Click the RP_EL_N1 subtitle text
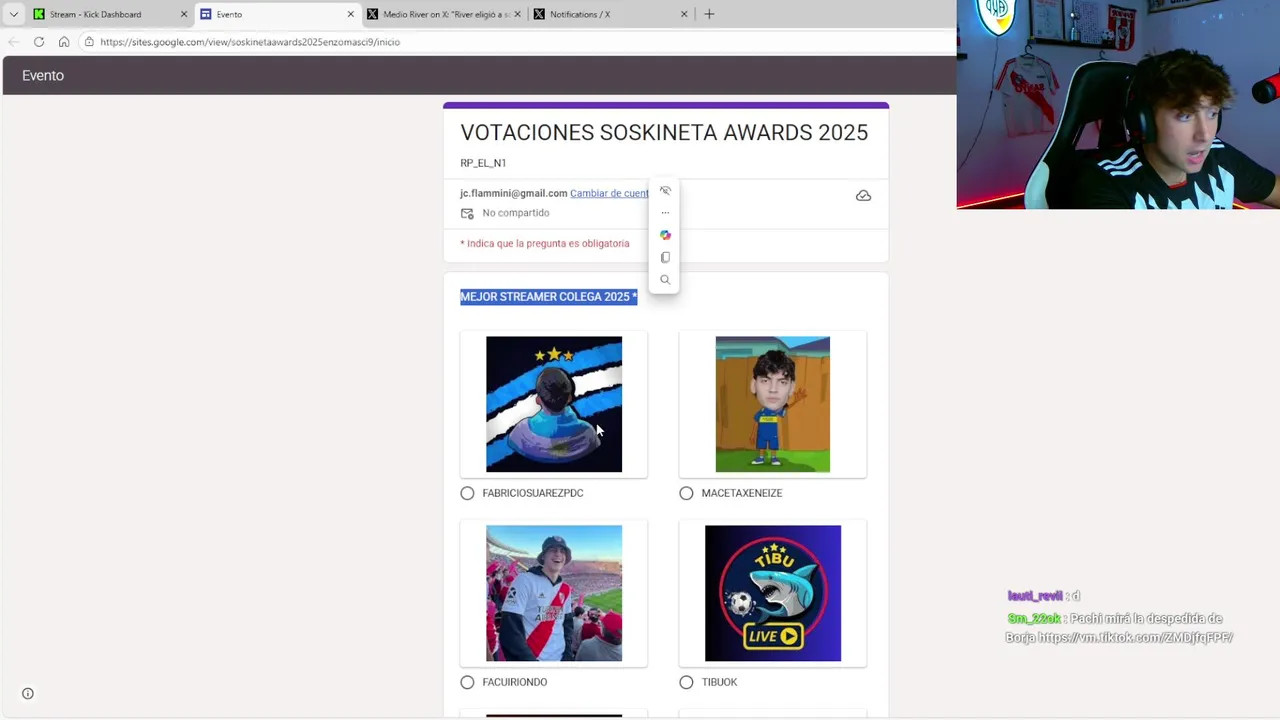The width and height of the screenshot is (1280, 720). pyautogui.click(x=483, y=163)
